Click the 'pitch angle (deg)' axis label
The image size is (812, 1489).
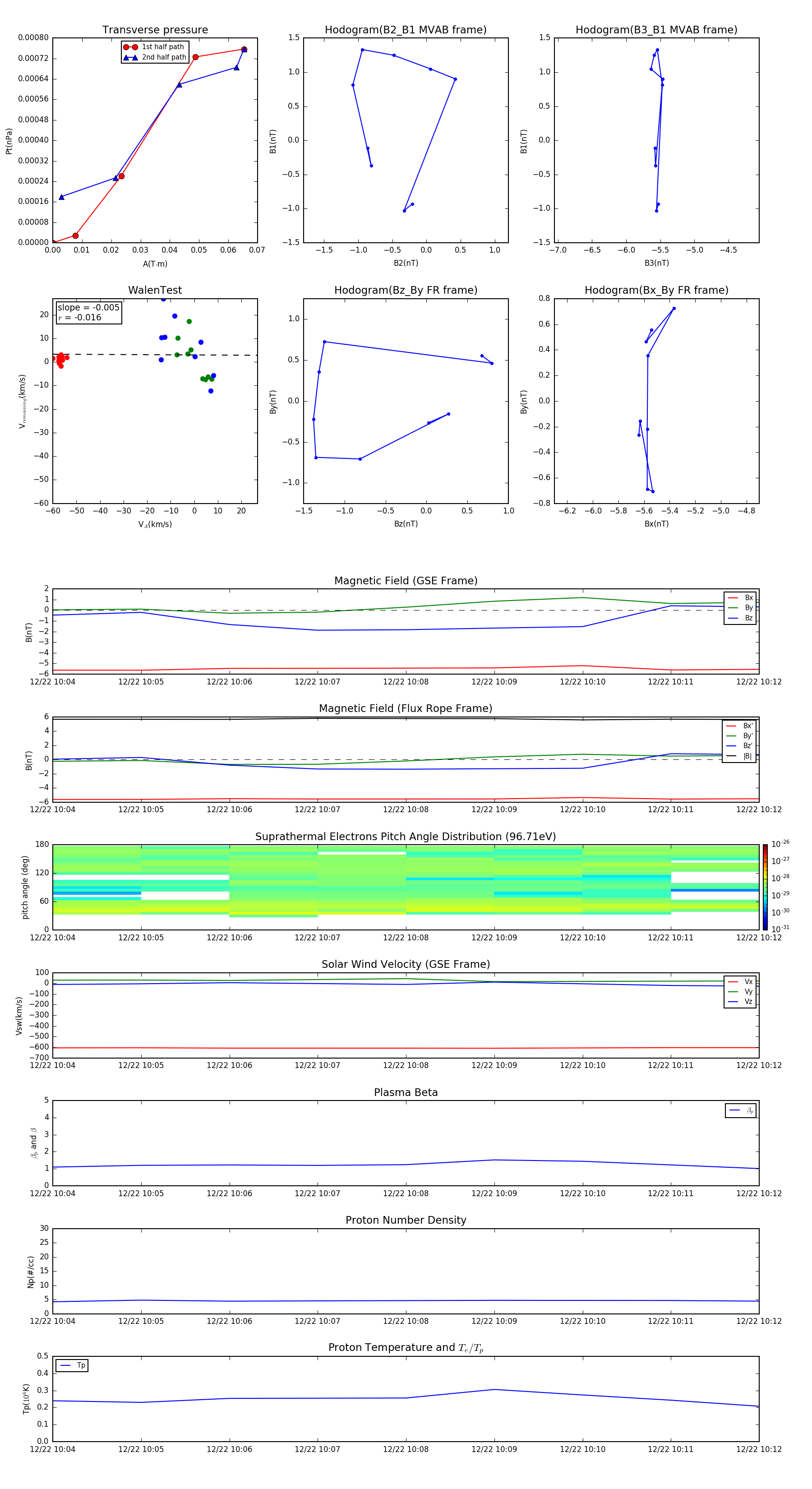click(x=25, y=887)
